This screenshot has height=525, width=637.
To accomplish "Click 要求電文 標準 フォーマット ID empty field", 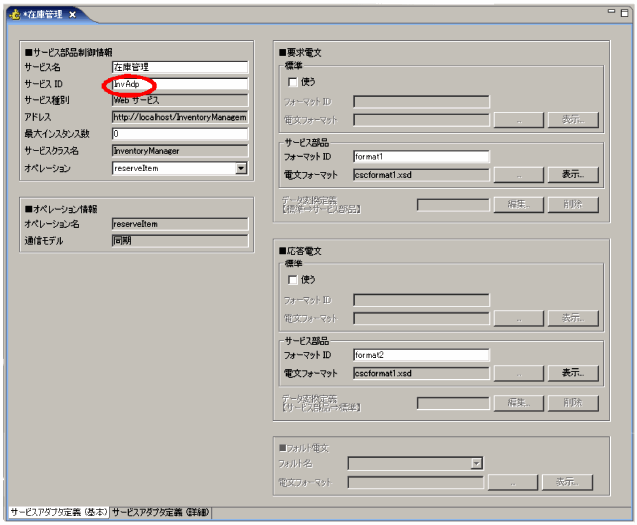I will (421, 102).
